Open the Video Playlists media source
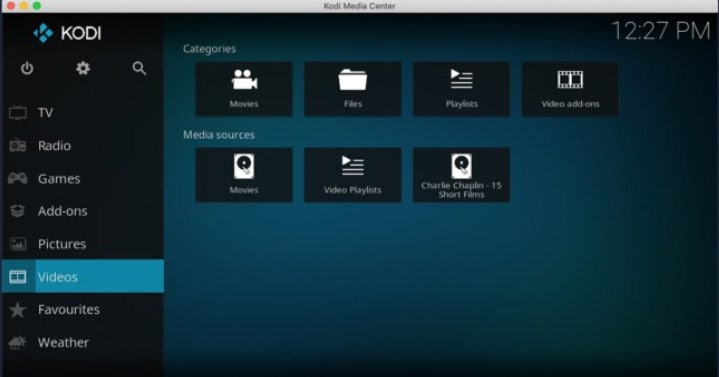Viewport: 719px width, 377px height. click(353, 175)
